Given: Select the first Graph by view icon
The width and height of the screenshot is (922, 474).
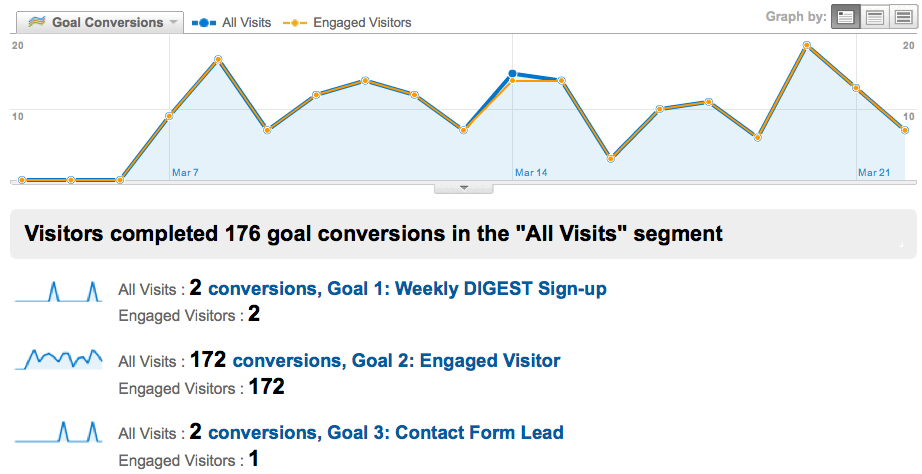Looking at the screenshot, I should [846, 16].
